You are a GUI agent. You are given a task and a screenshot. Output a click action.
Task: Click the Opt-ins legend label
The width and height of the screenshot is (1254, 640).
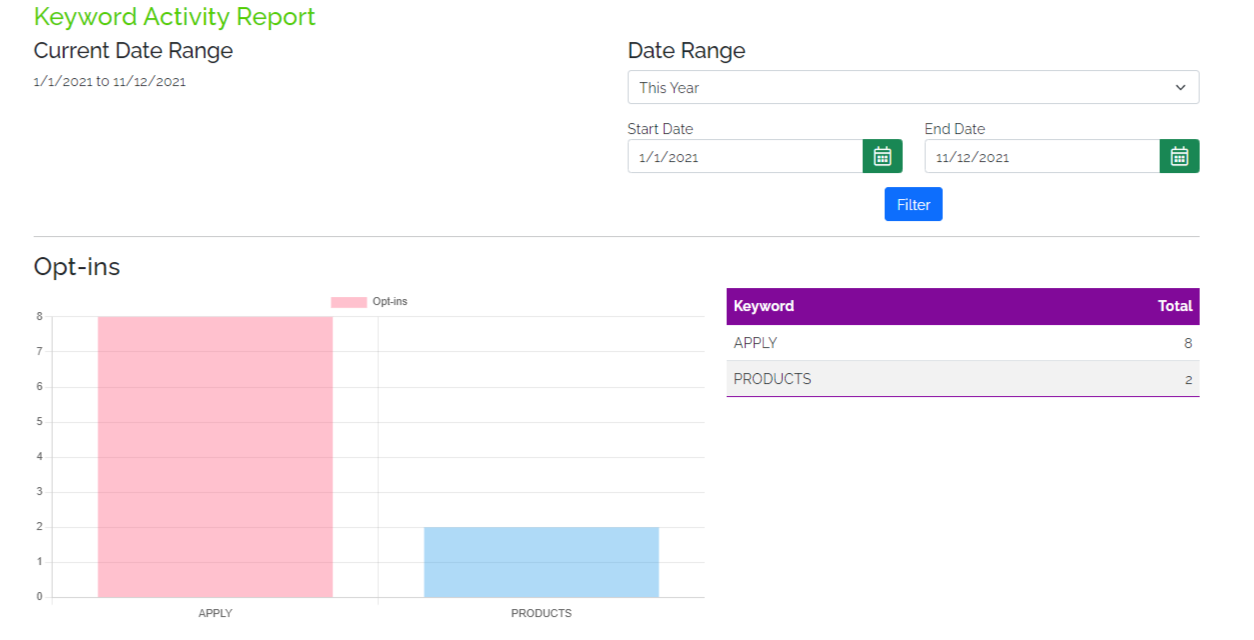(x=390, y=302)
